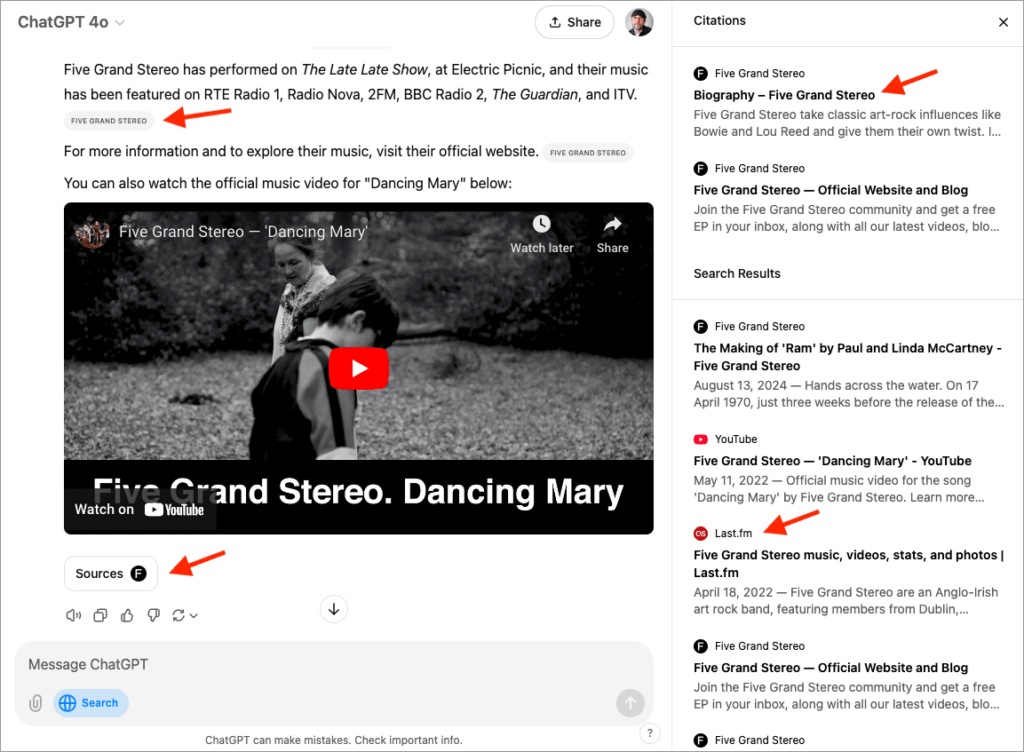Play the Dancing Mary YouTube video
The image size is (1024, 752).
(x=359, y=368)
